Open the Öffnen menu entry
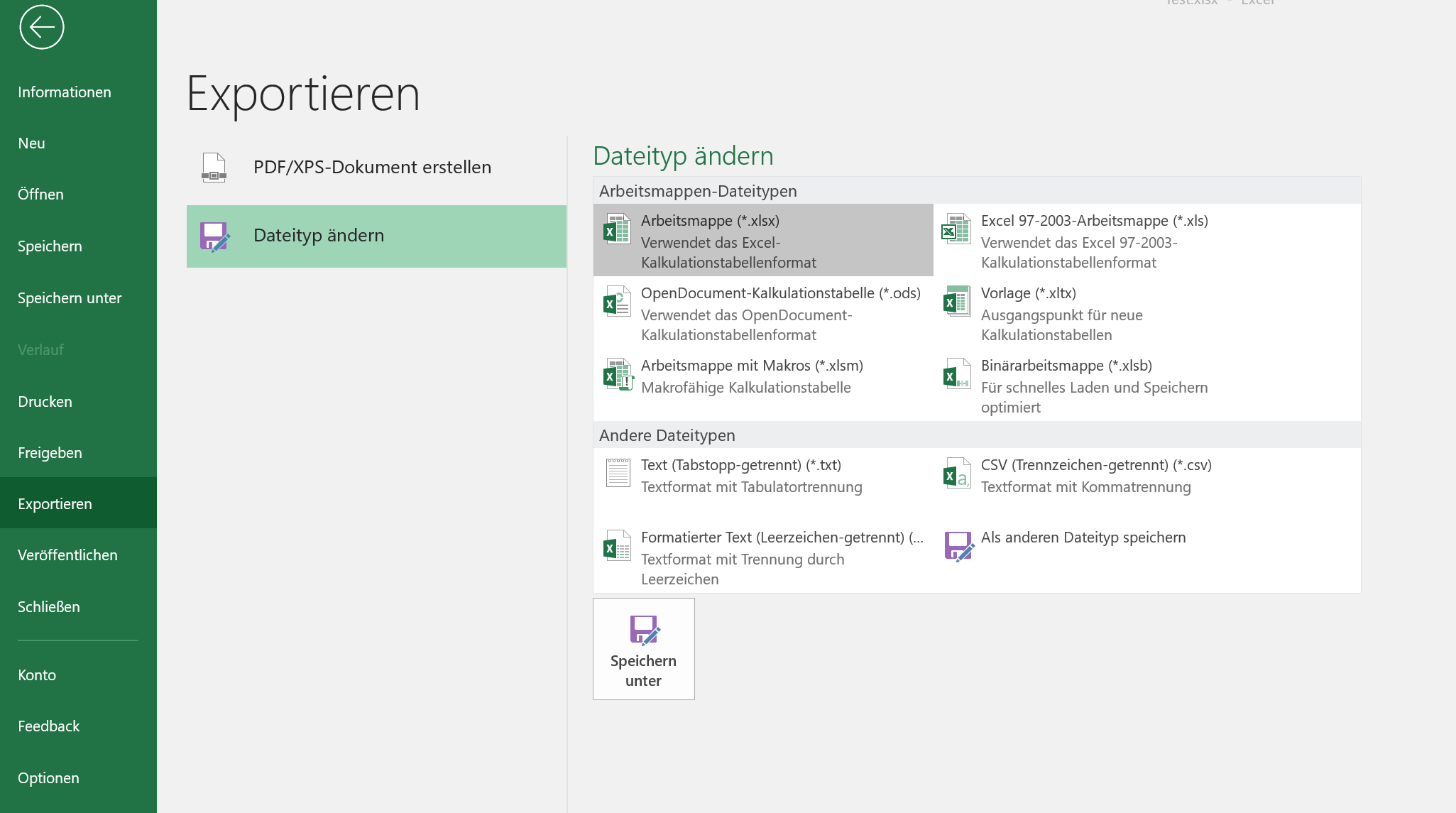1456x813 pixels. click(78, 195)
